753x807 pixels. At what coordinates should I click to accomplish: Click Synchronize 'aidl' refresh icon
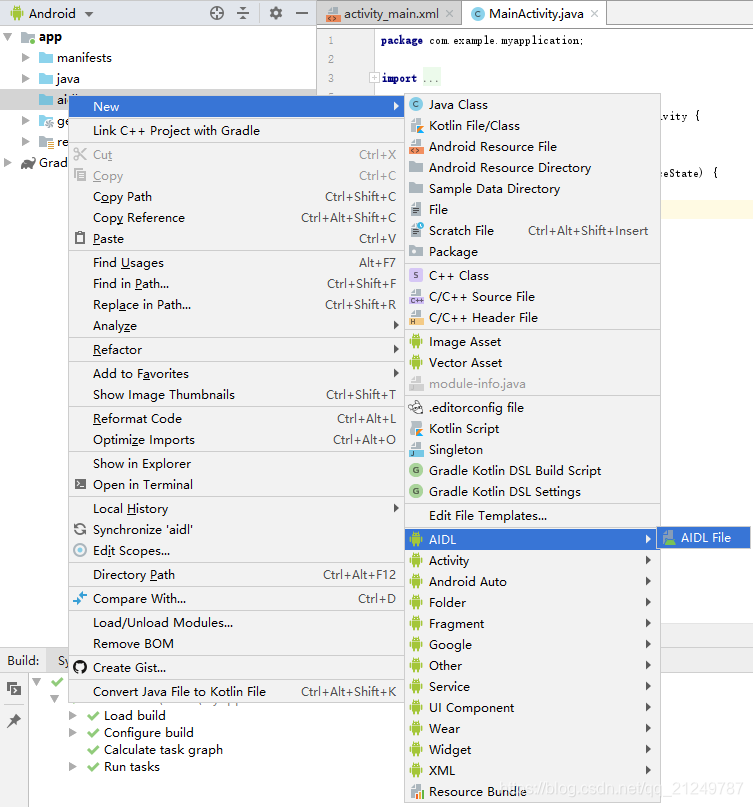80,530
